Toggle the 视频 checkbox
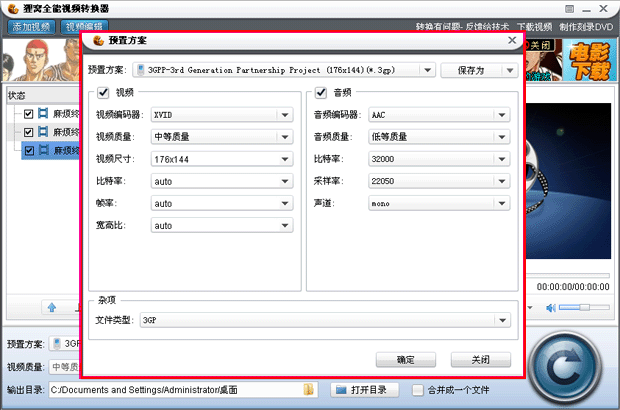This screenshot has width=620, height=410. pyautogui.click(x=103, y=94)
